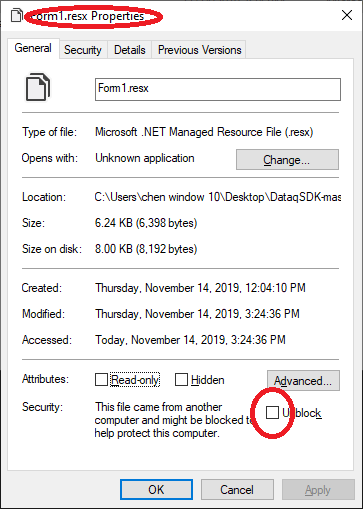Click the Location path text
Screen dimensions: 364x509
(218, 197)
